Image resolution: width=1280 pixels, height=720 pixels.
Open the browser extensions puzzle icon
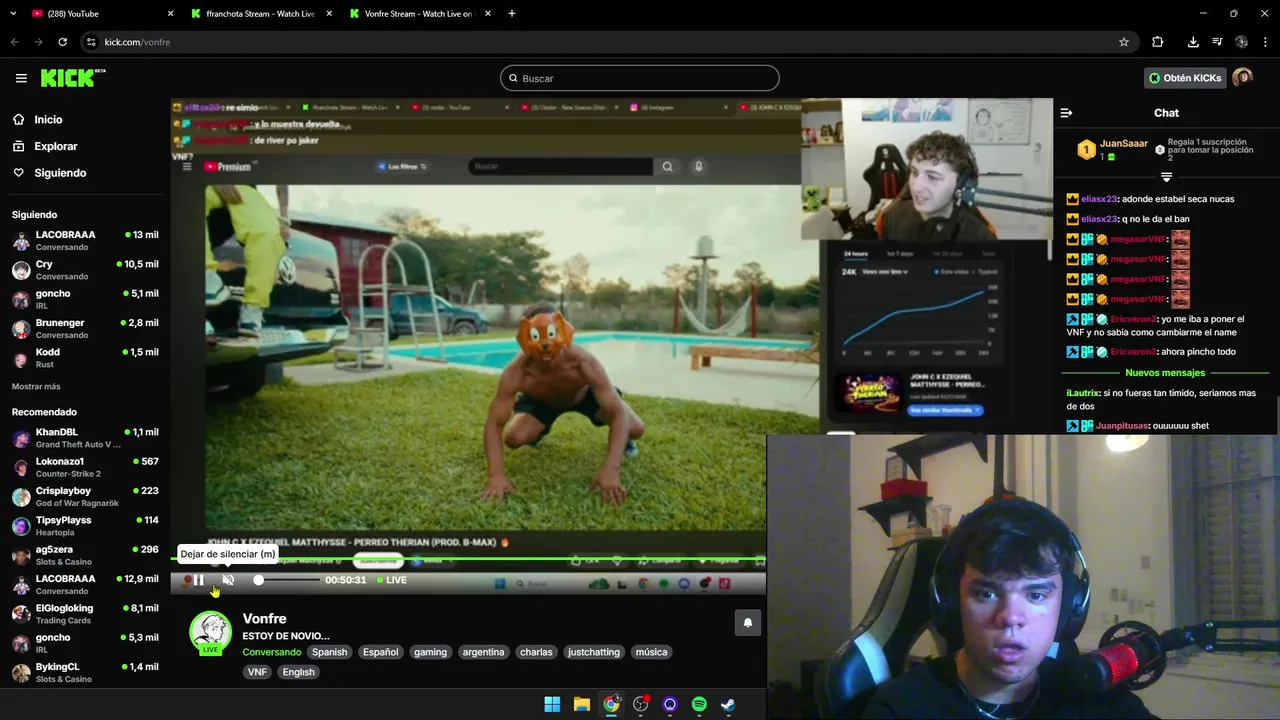pyautogui.click(x=1157, y=42)
